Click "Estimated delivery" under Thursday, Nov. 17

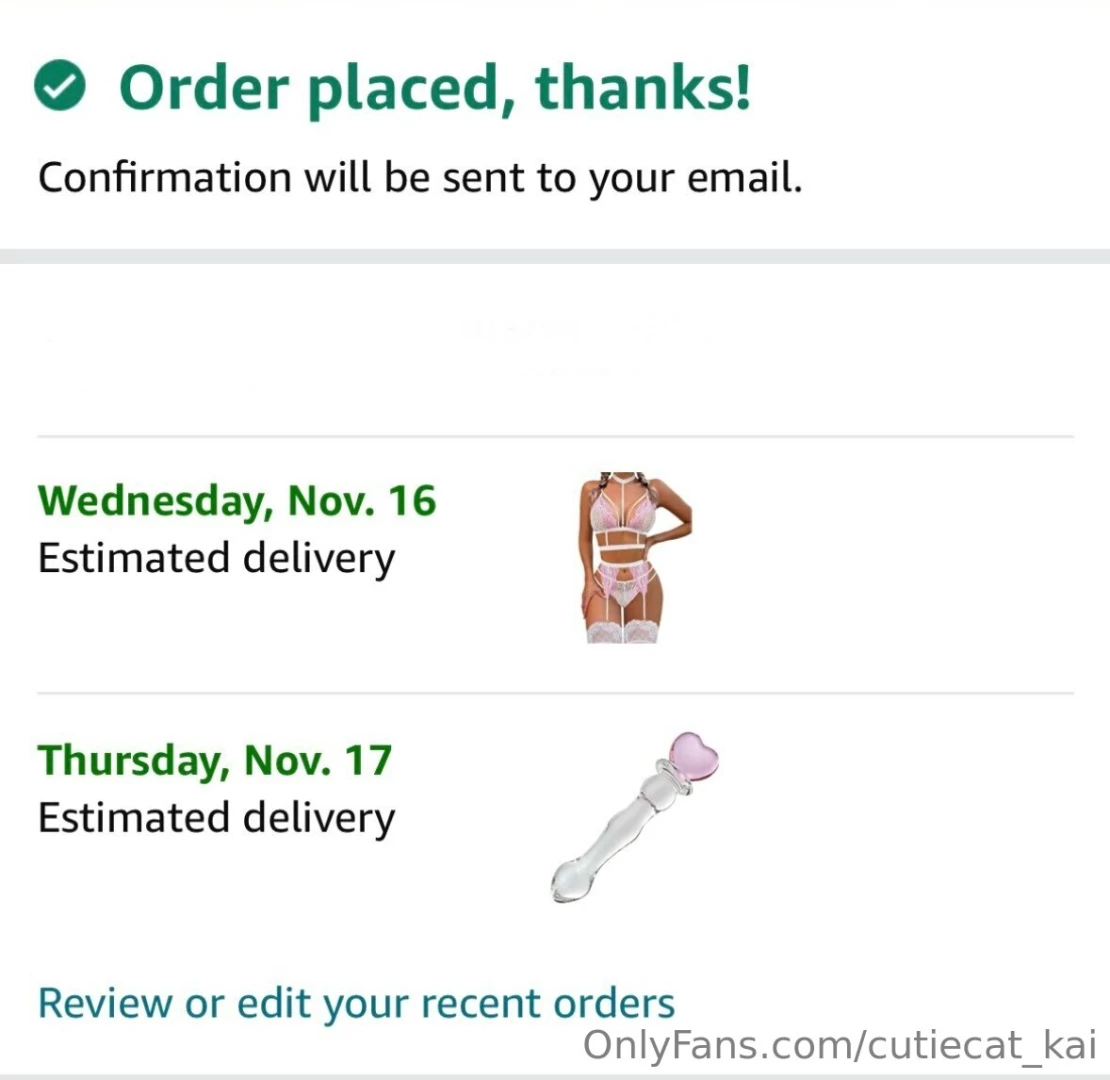click(x=216, y=818)
